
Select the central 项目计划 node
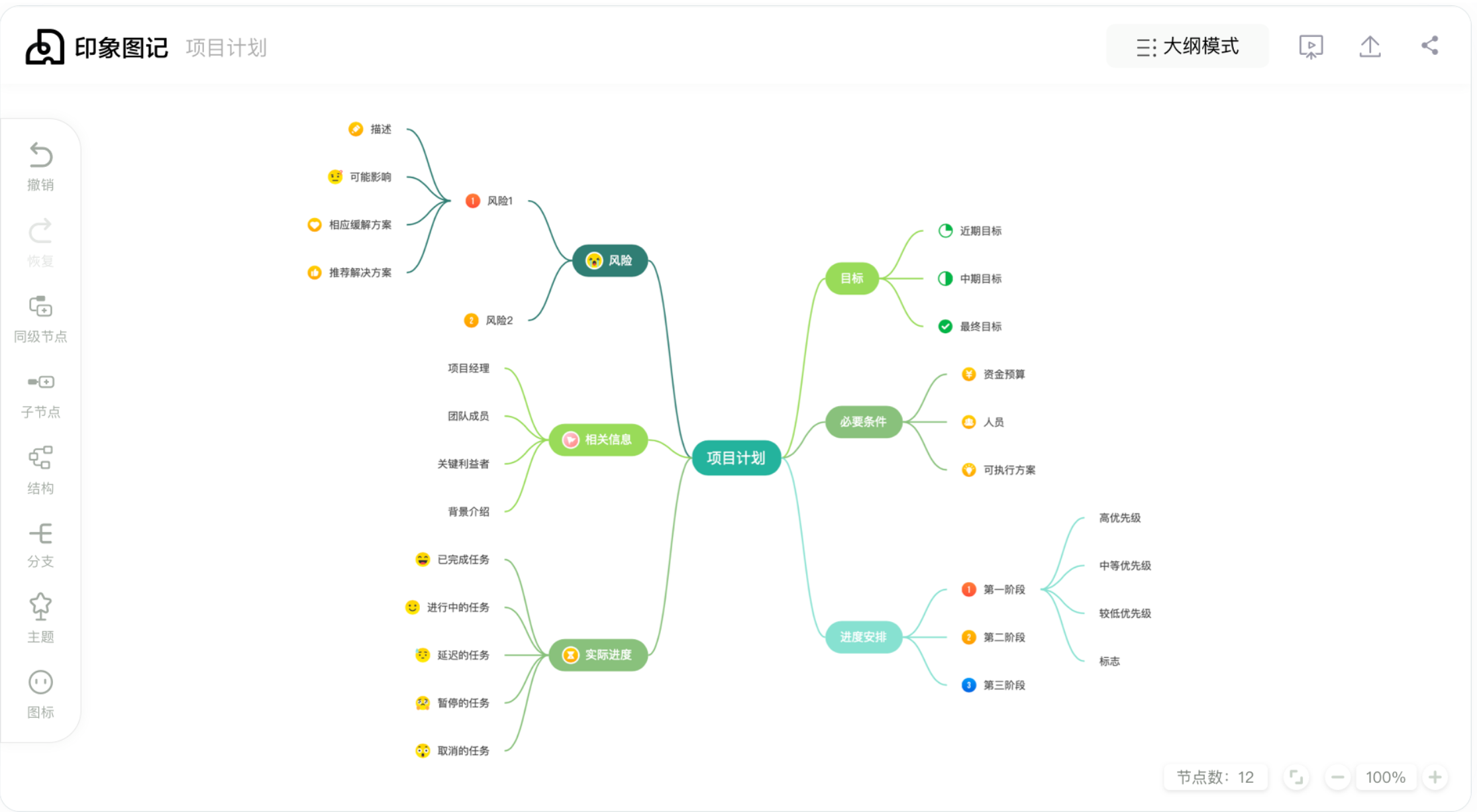coord(736,458)
